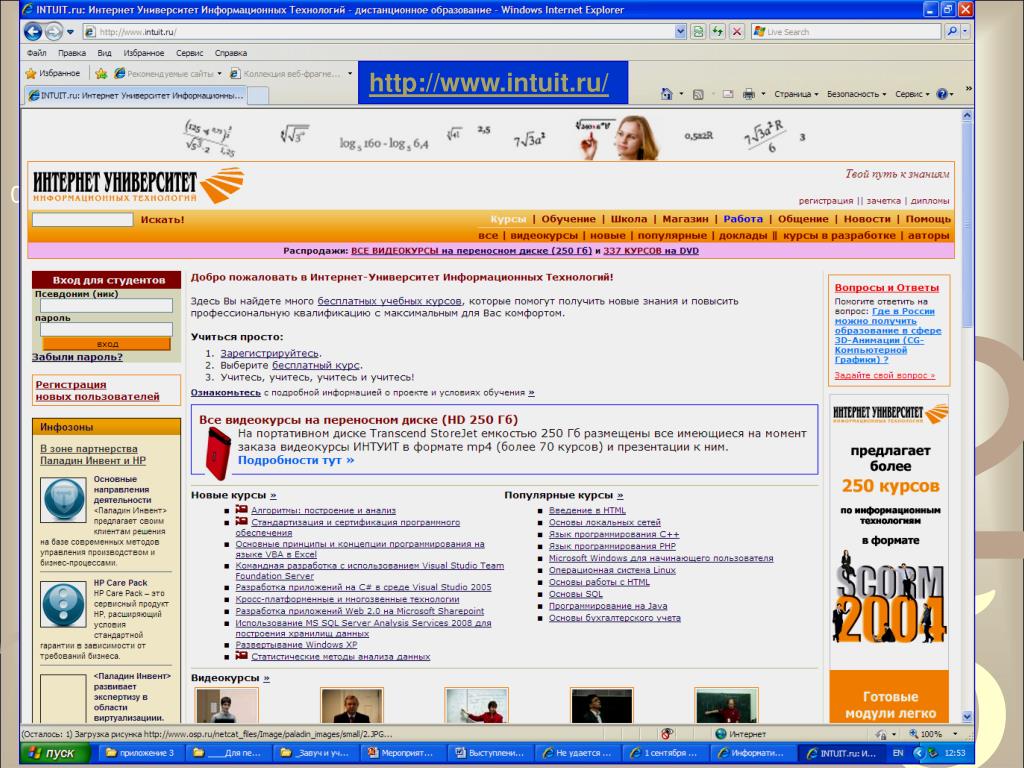Click the orange вход login button
Viewport: 1024px width, 768px height.
[x=106, y=344]
